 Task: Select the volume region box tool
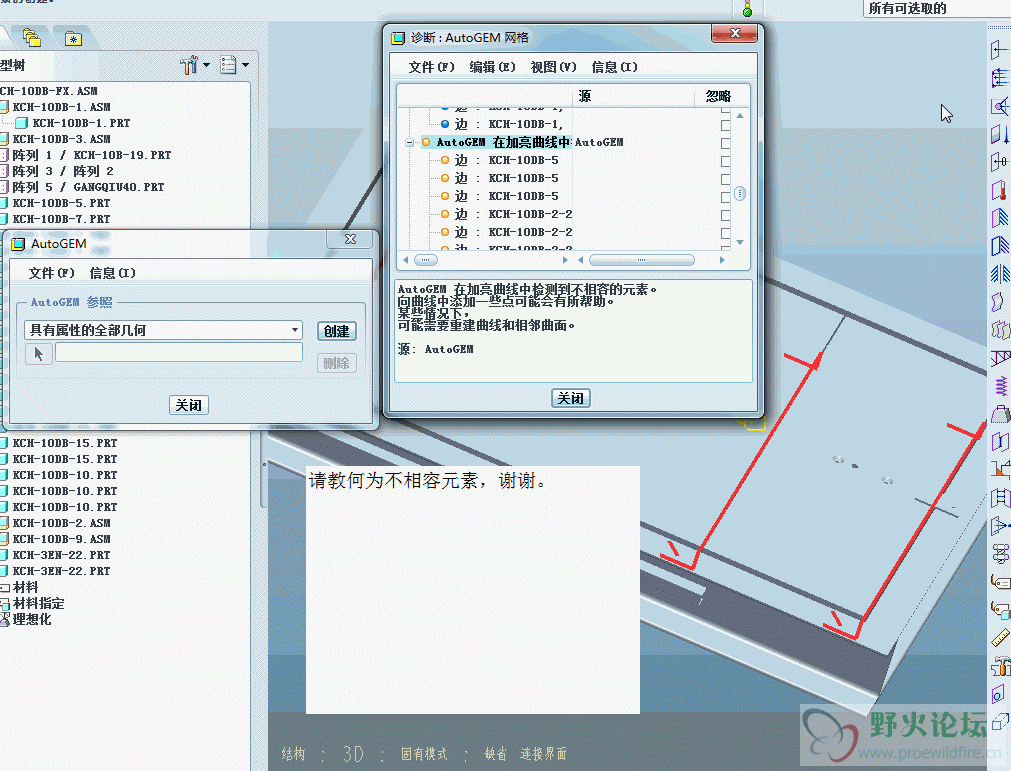coord(999,722)
